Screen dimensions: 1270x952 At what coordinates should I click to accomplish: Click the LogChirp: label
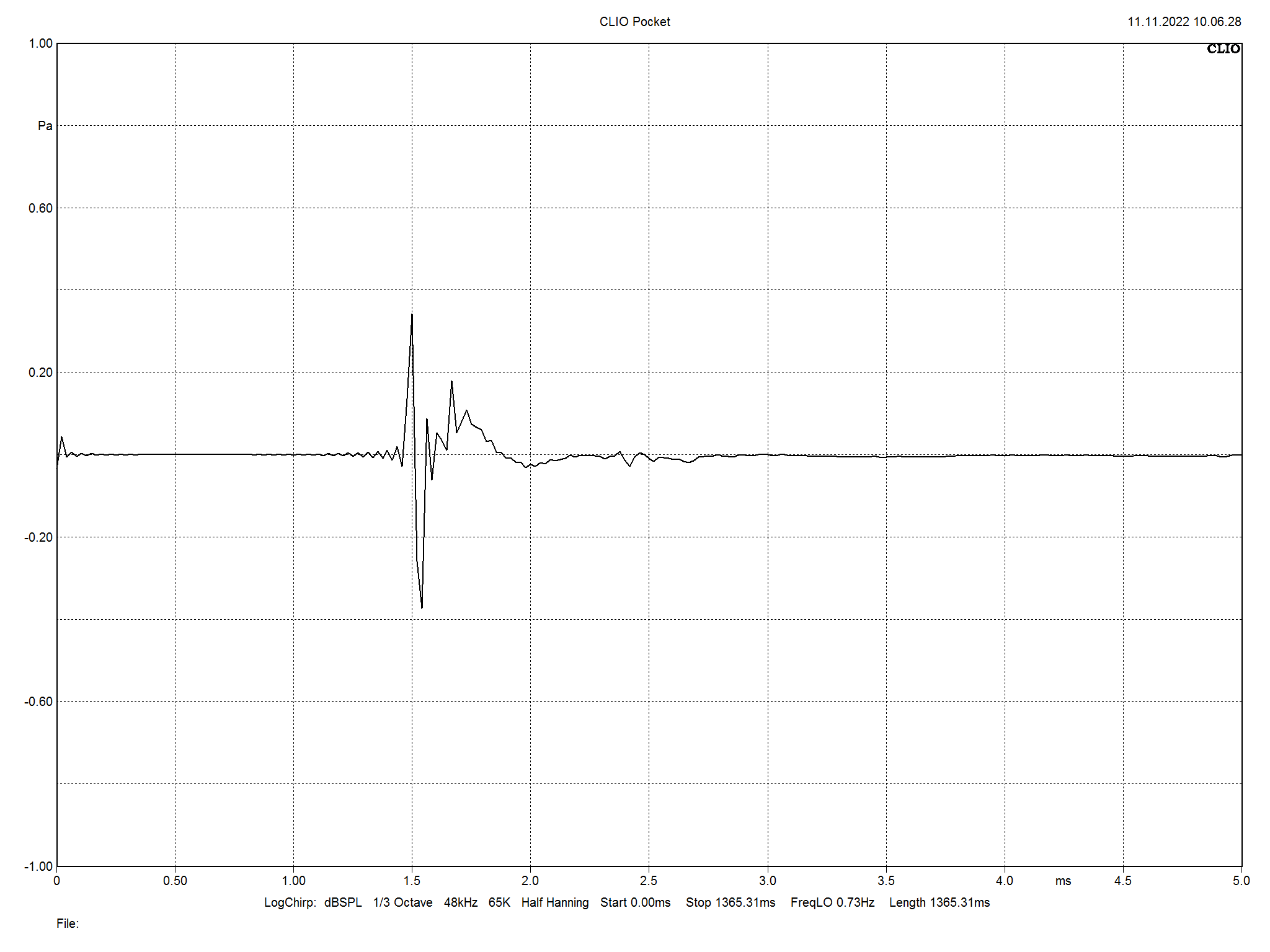290,902
